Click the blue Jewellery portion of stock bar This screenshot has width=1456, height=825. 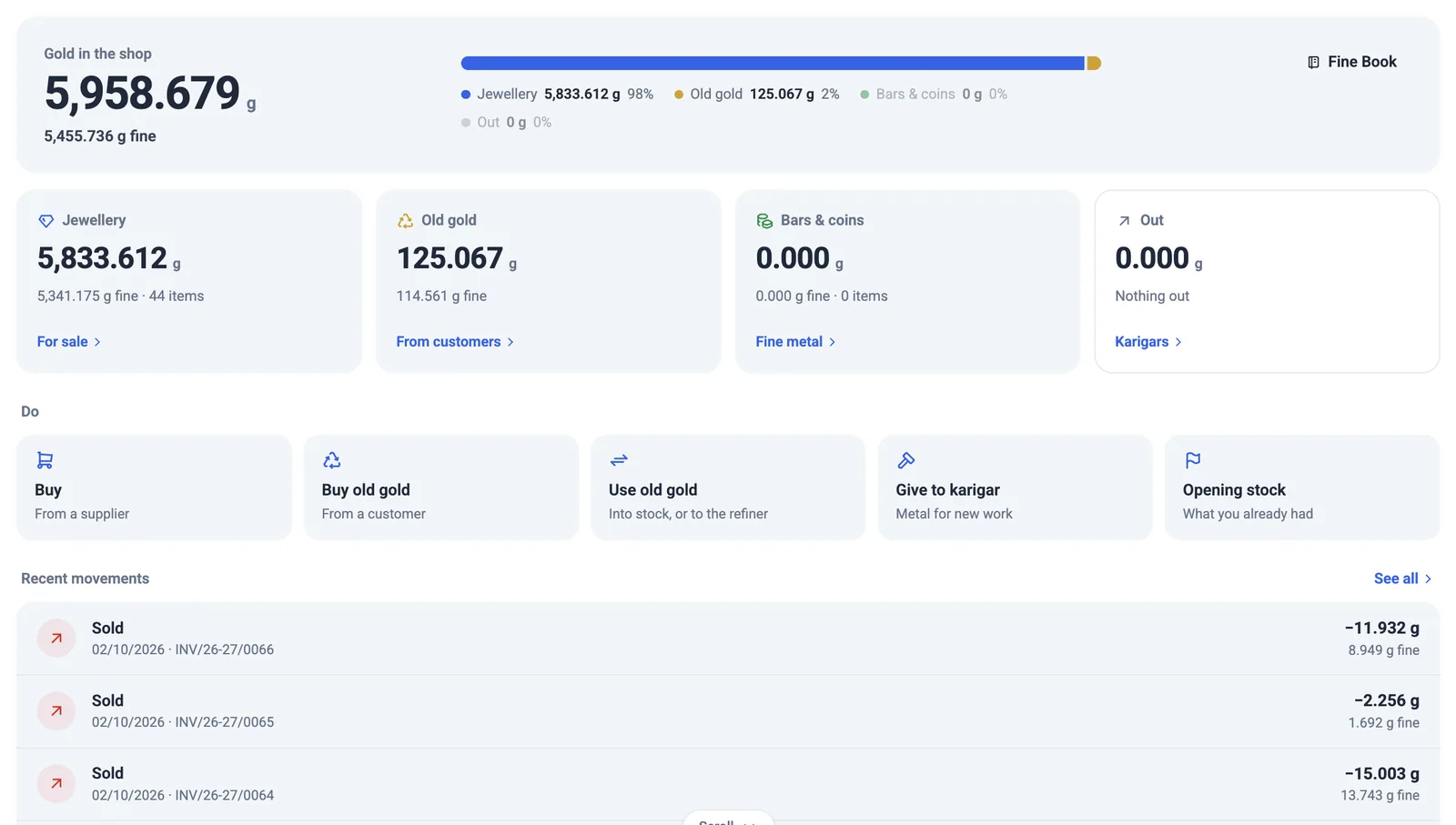coord(773,63)
